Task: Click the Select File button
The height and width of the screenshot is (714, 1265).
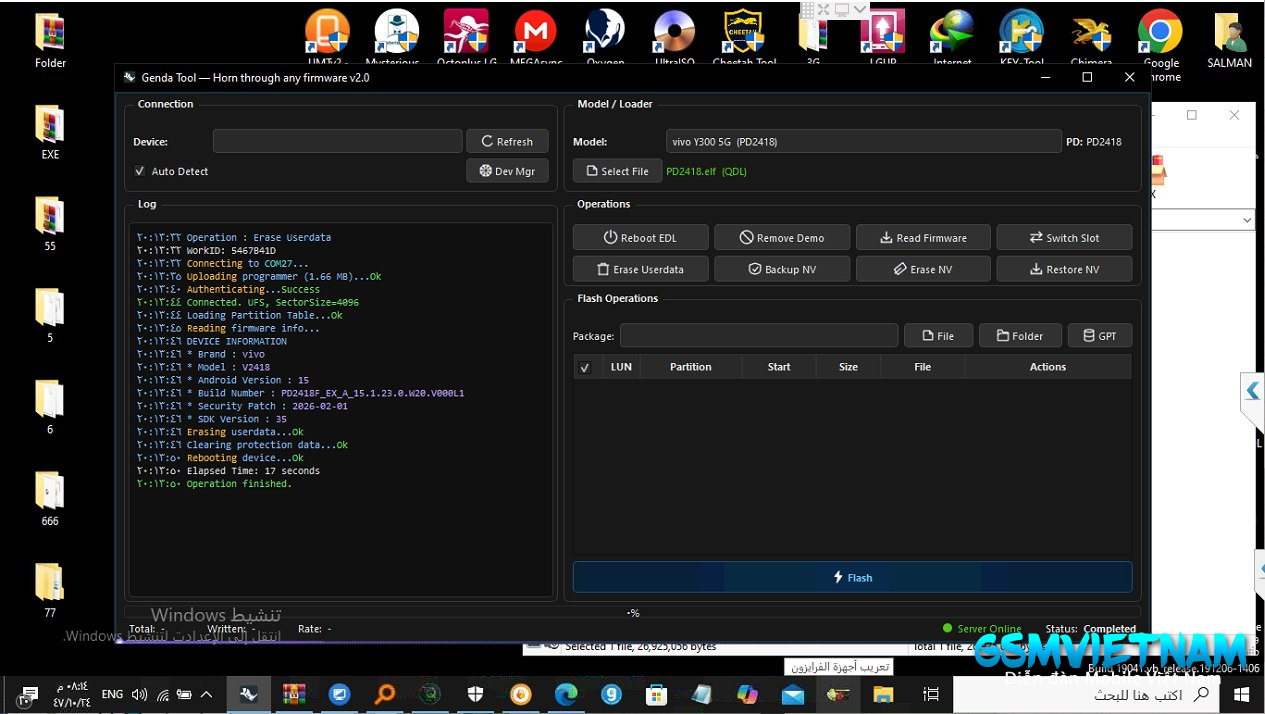Action: click(x=617, y=171)
